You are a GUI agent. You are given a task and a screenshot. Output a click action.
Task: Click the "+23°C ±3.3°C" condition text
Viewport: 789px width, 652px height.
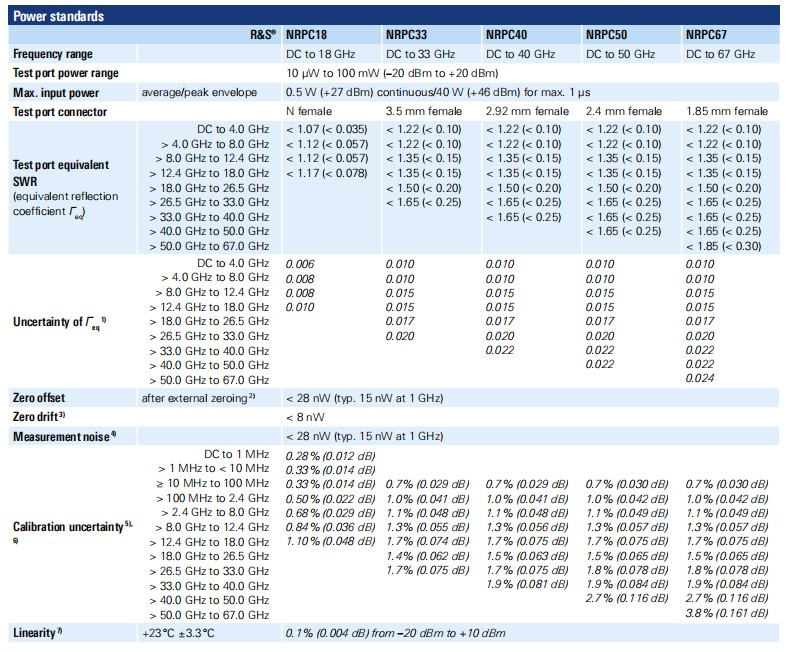pos(178,633)
